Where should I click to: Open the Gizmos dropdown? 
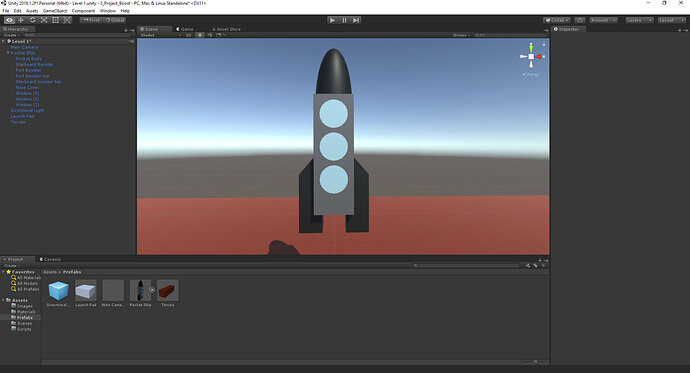pos(462,35)
